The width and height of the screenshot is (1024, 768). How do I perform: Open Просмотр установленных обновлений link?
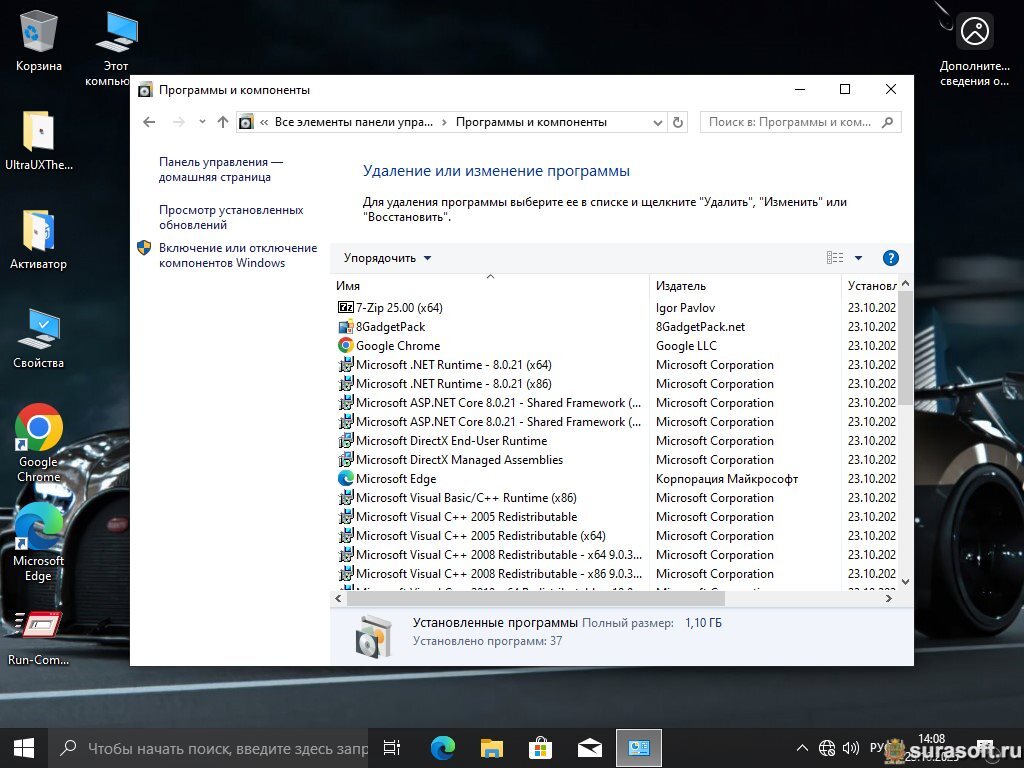230,217
